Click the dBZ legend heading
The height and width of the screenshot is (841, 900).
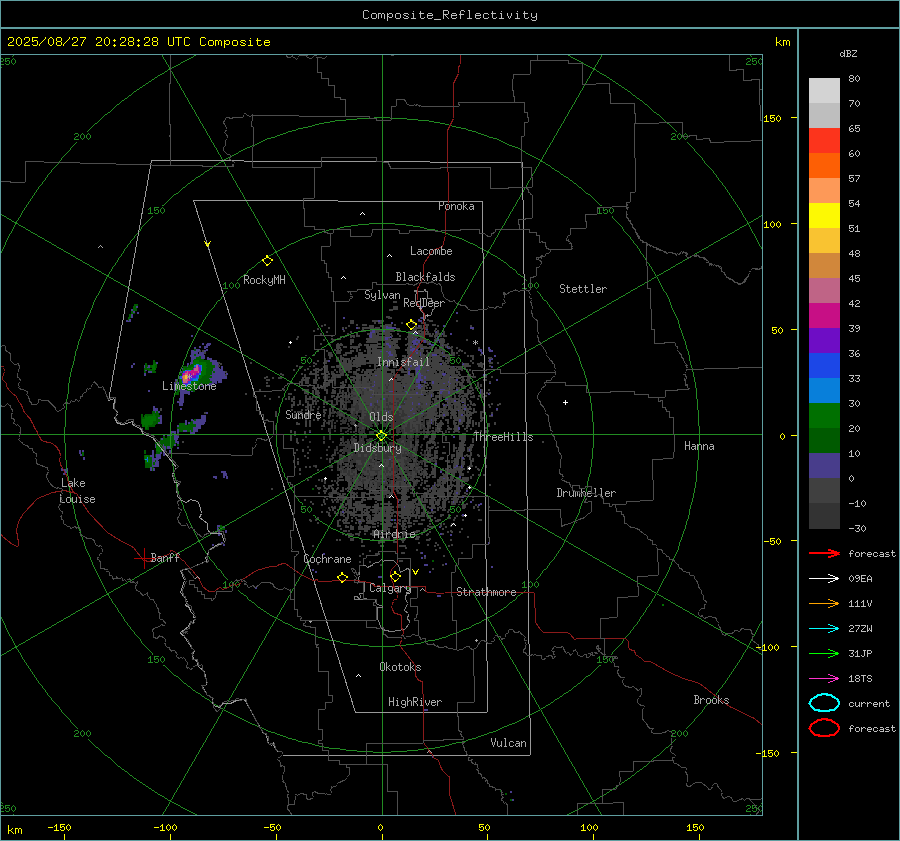(x=848, y=53)
